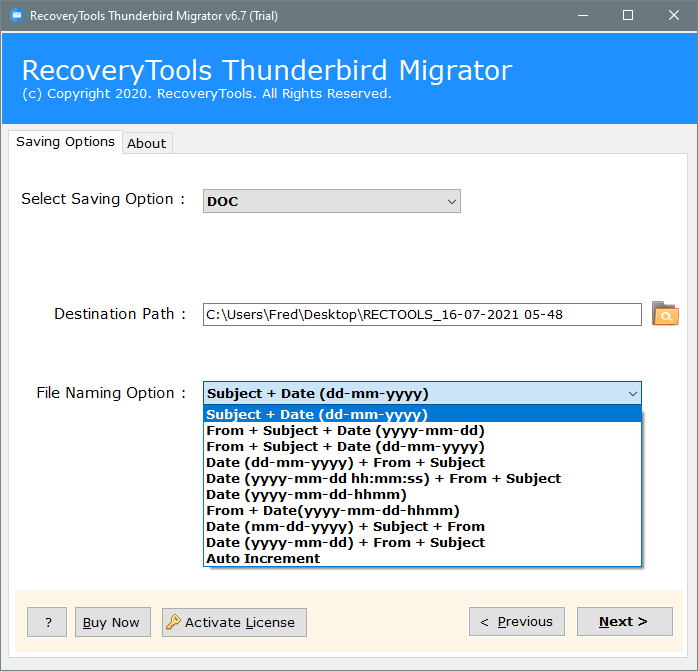This screenshot has width=698, height=671.
Task: Click into the Destination Path field
Action: coord(422,314)
